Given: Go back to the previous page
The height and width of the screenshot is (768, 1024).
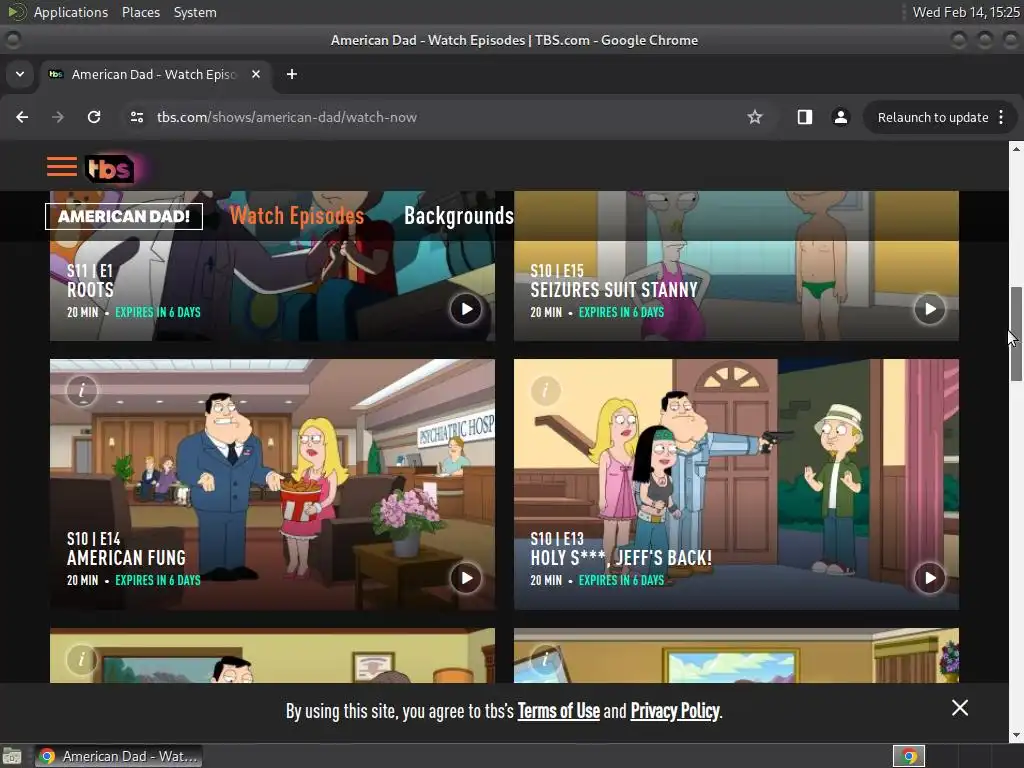Looking at the screenshot, I should click(x=22, y=117).
